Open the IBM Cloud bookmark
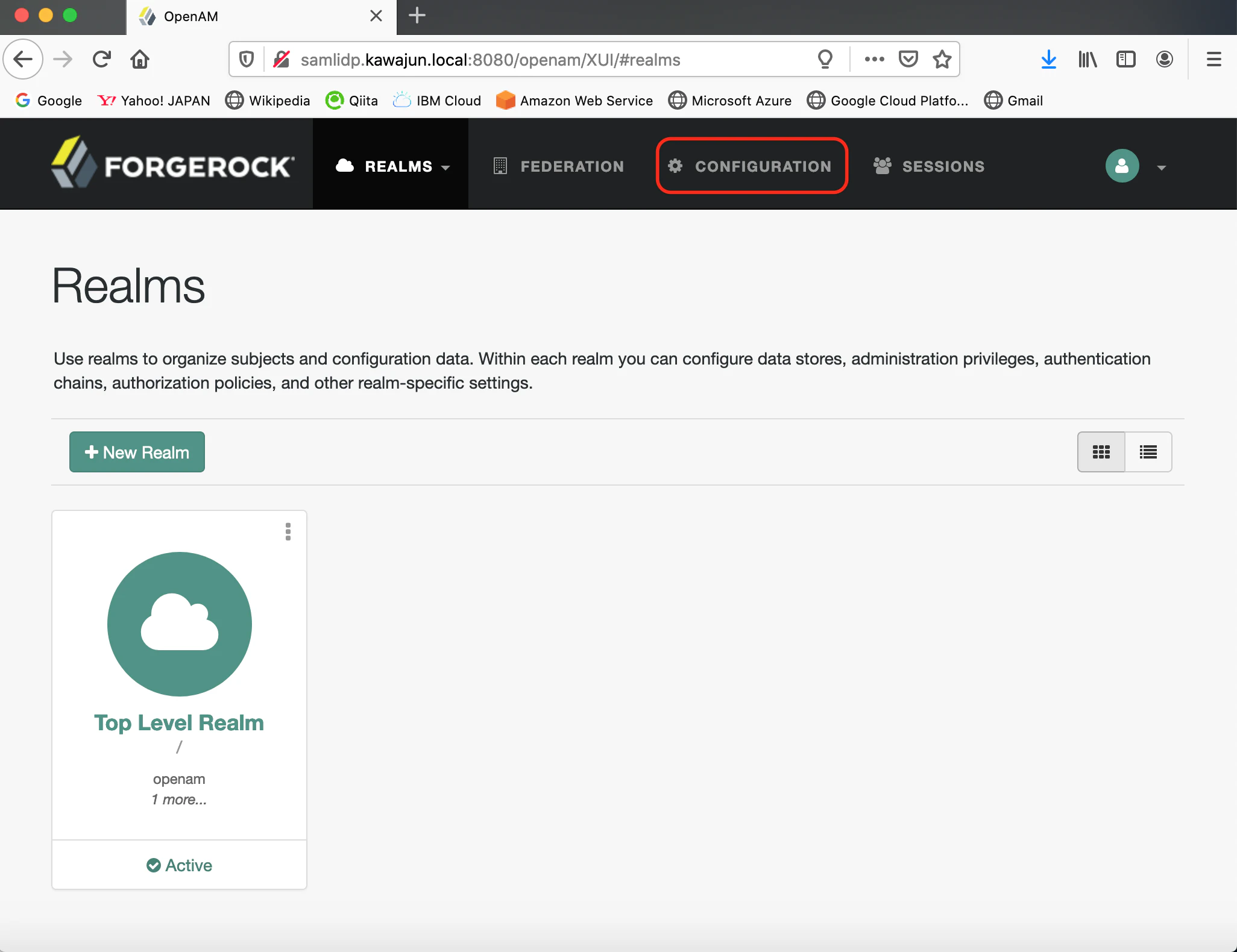 [x=436, y=101]
